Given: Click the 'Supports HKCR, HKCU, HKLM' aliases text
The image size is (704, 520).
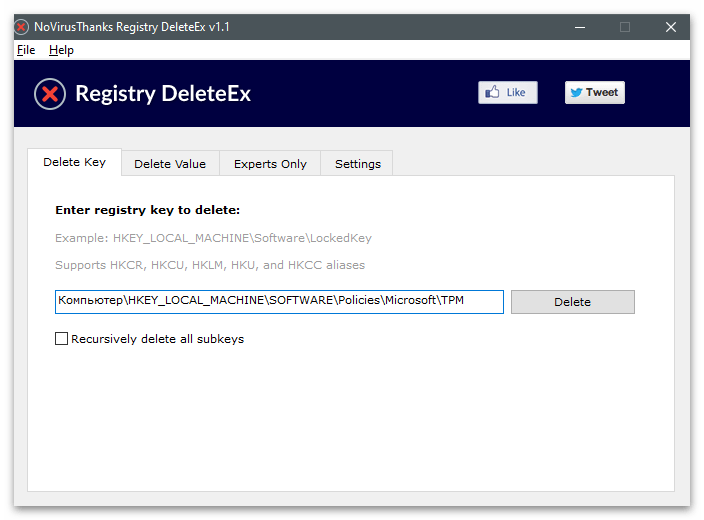Looking at the screenshot, I should point(210,265).
